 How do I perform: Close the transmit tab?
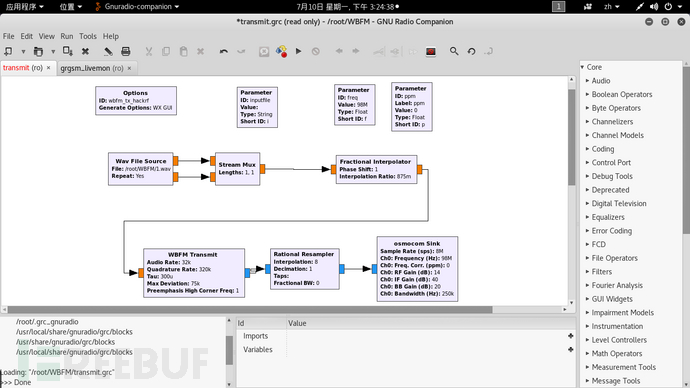click(48, 68)
